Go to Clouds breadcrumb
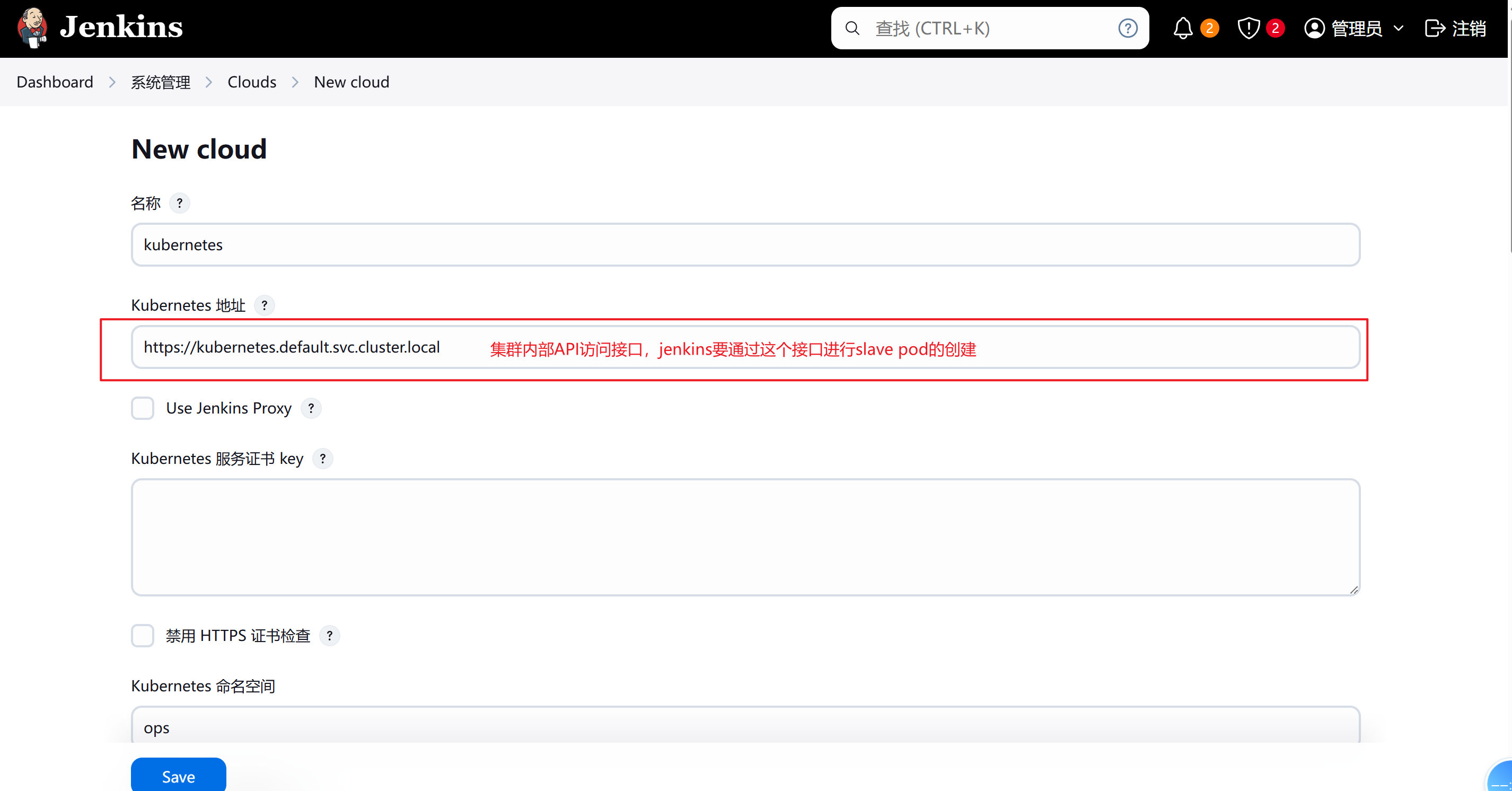1512x791 pixels. [x=252, y=82]
